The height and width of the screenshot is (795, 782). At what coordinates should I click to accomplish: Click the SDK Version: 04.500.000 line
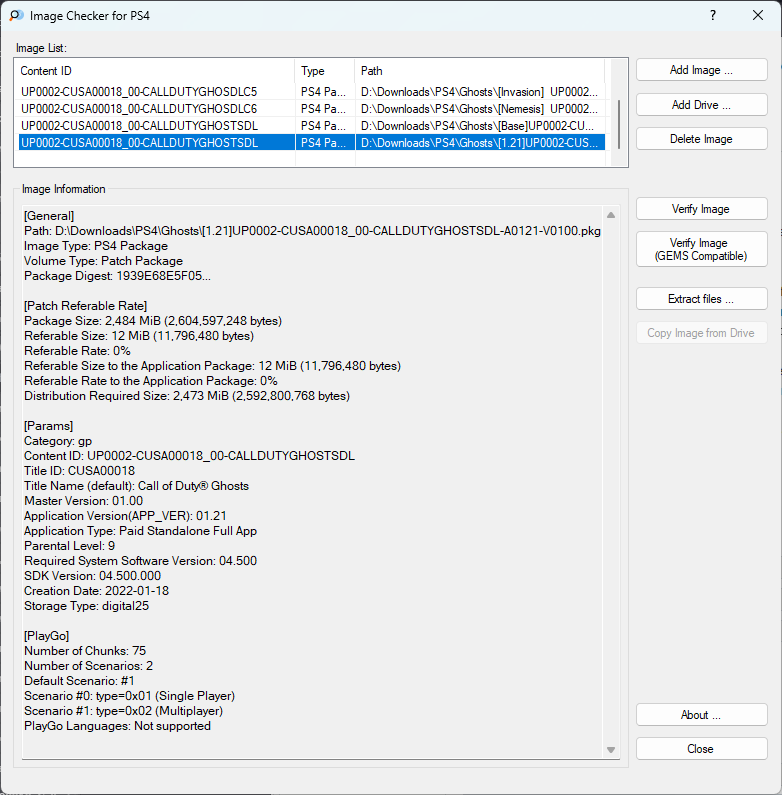[92, 576]
